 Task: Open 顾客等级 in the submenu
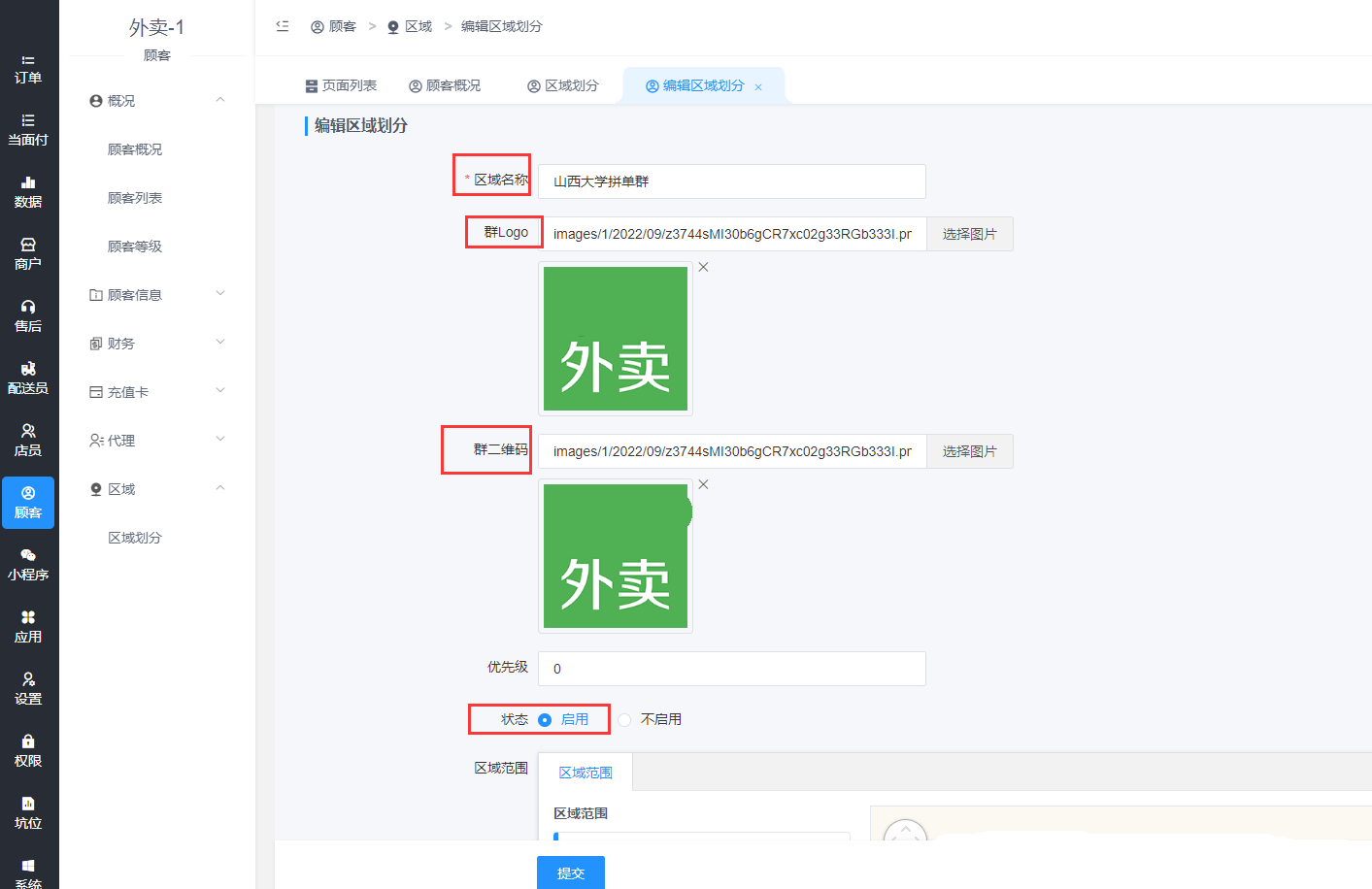(x=135, y=247)
